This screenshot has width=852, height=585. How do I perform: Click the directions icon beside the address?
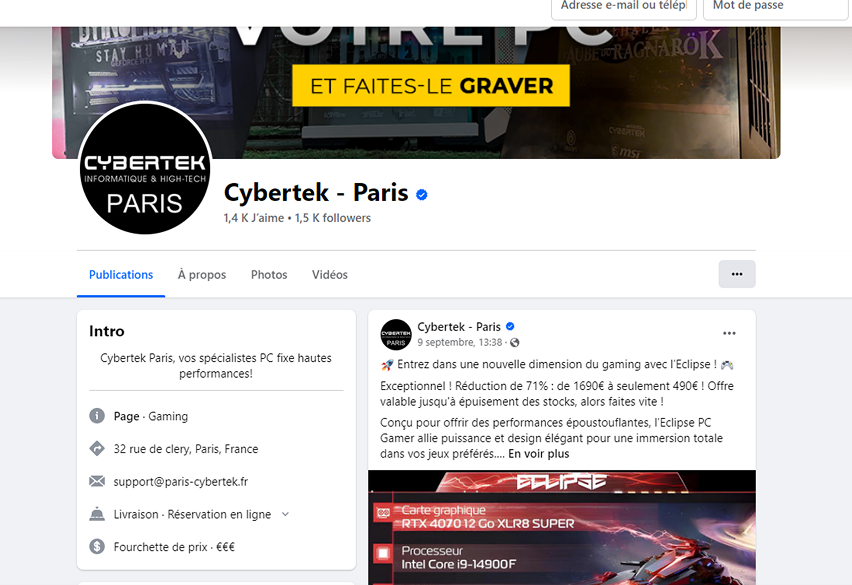97,449
